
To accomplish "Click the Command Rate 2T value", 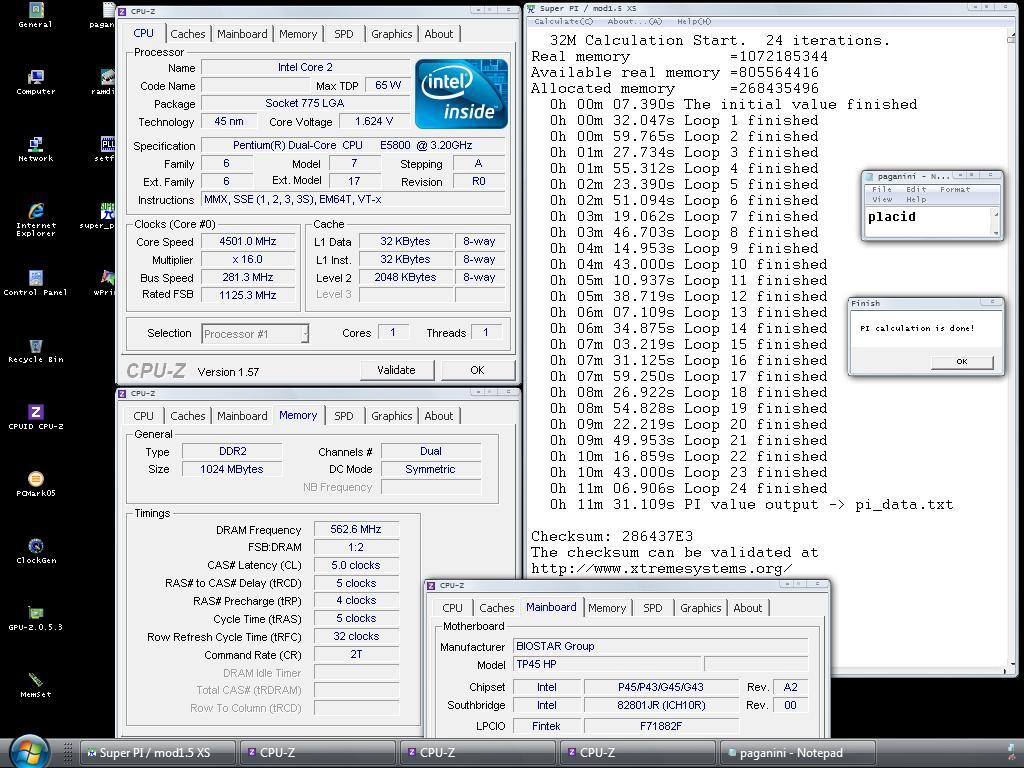I will (x=356, y=654).
